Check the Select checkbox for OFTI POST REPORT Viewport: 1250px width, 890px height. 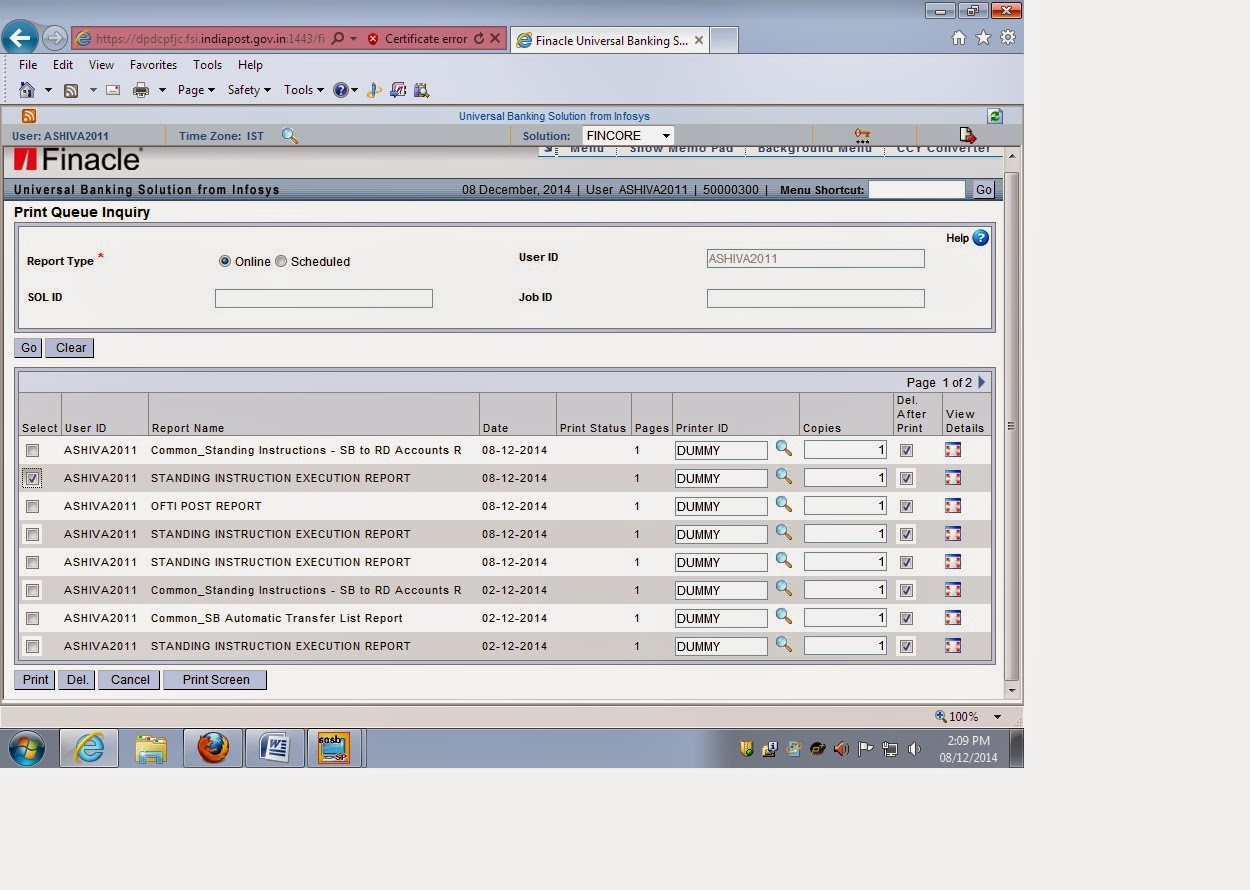(x=32, y=506)
